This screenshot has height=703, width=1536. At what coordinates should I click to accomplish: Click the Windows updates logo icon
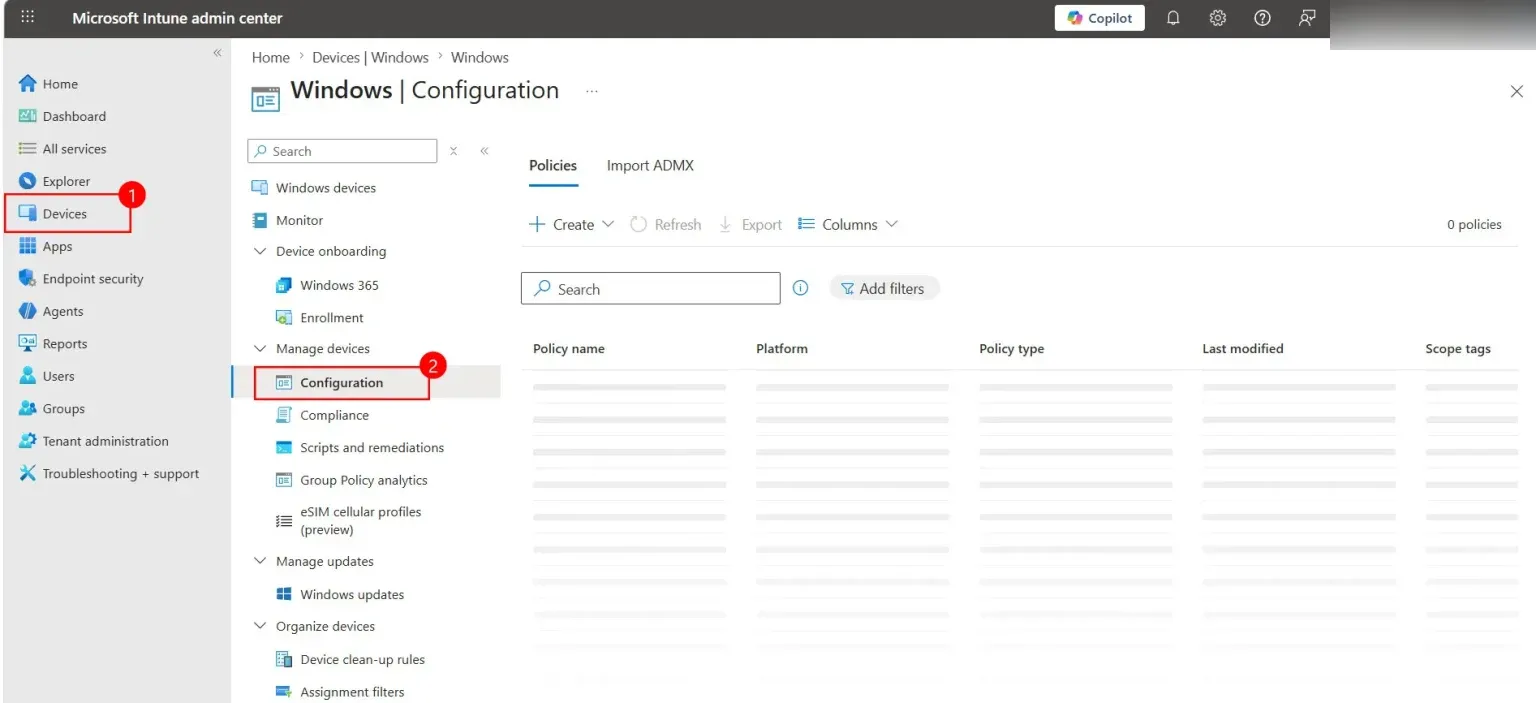coord(283,594)
